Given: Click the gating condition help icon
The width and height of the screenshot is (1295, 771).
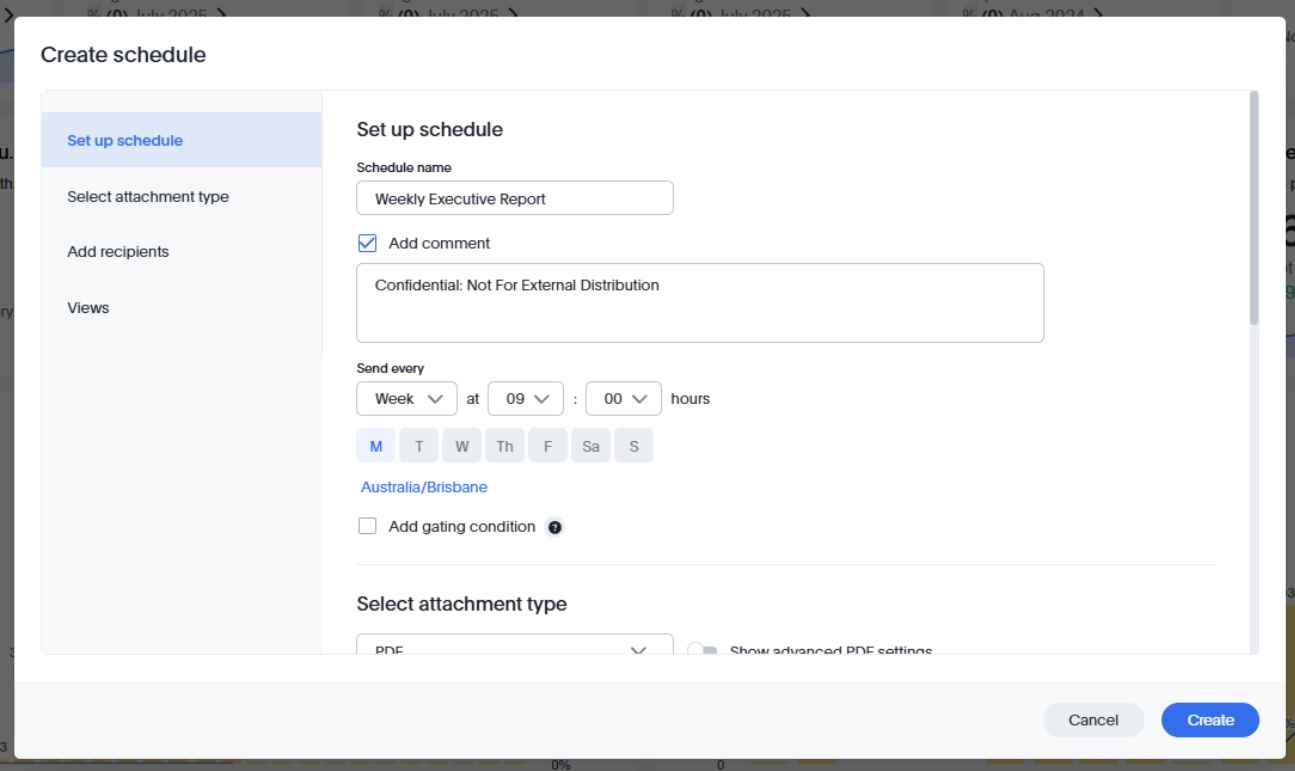Looking at the screenshot, I should click(x=554, y=527).
